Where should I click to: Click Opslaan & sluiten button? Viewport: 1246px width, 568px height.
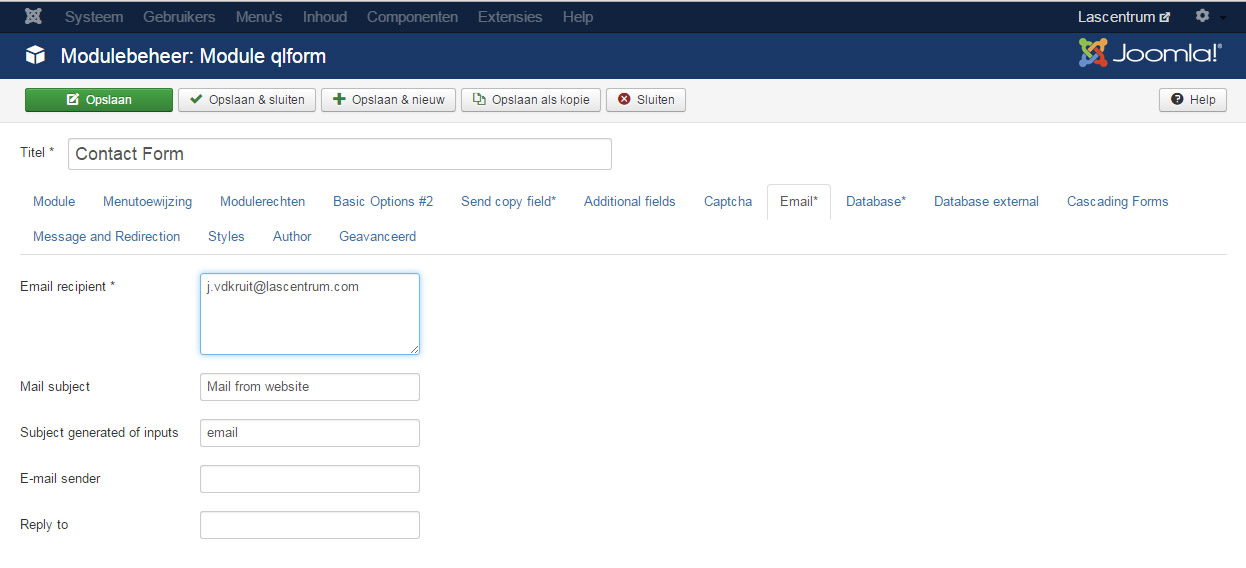pos(247,100)
